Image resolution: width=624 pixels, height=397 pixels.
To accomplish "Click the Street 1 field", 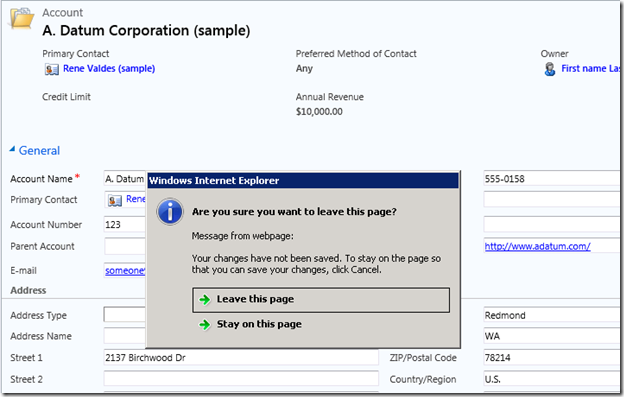I will (241, 358).
